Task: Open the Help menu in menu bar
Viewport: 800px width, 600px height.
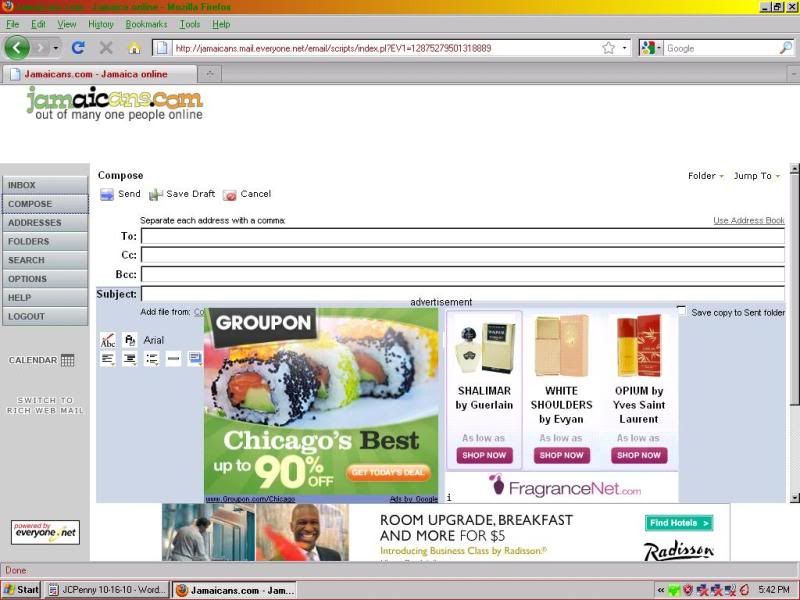Action: point(221,24)
